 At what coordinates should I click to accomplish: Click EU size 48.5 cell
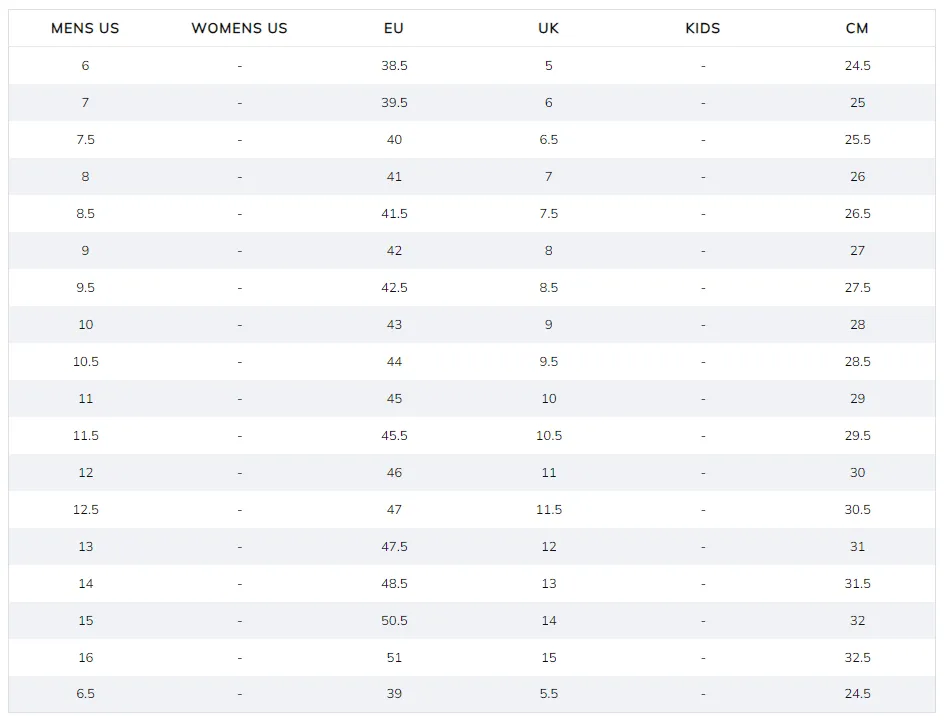coord(394,584)
